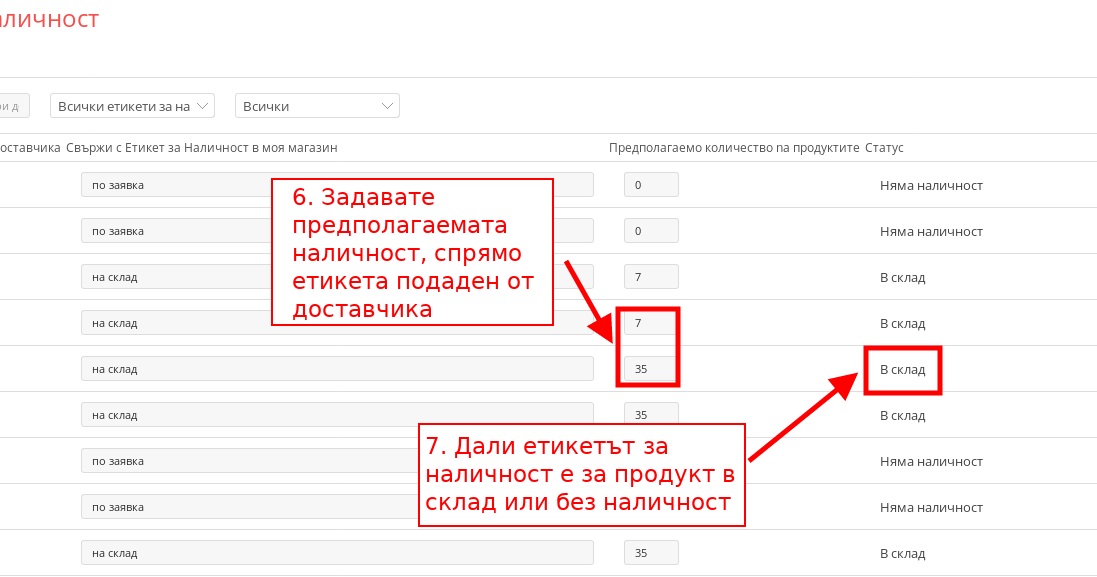Click the "Предполагаемо количество на продуктите" column header
This screenshot has height=577, width=1097.
(734, 148)
